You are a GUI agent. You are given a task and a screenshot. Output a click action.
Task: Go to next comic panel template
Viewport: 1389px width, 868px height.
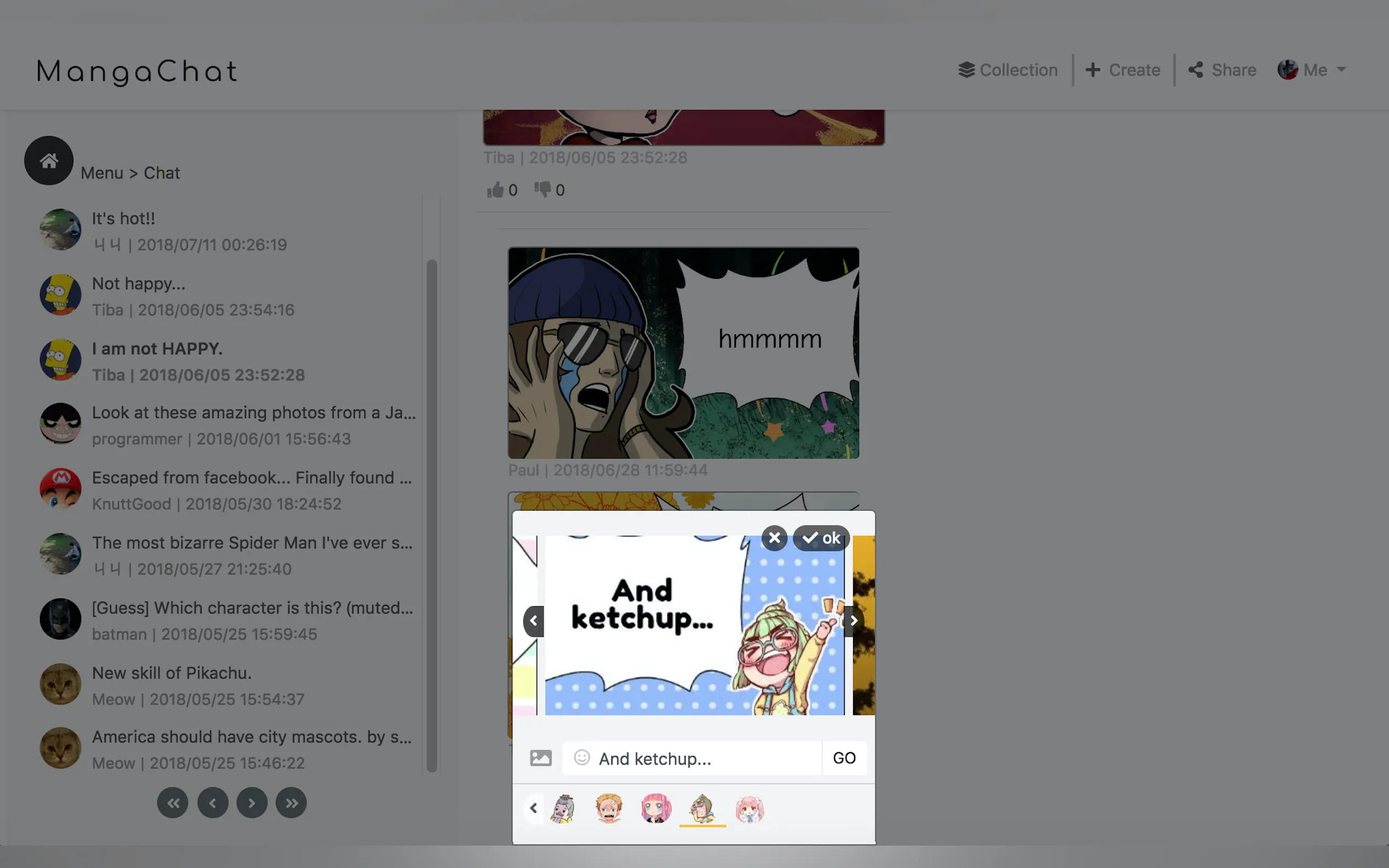pos(854,620)
